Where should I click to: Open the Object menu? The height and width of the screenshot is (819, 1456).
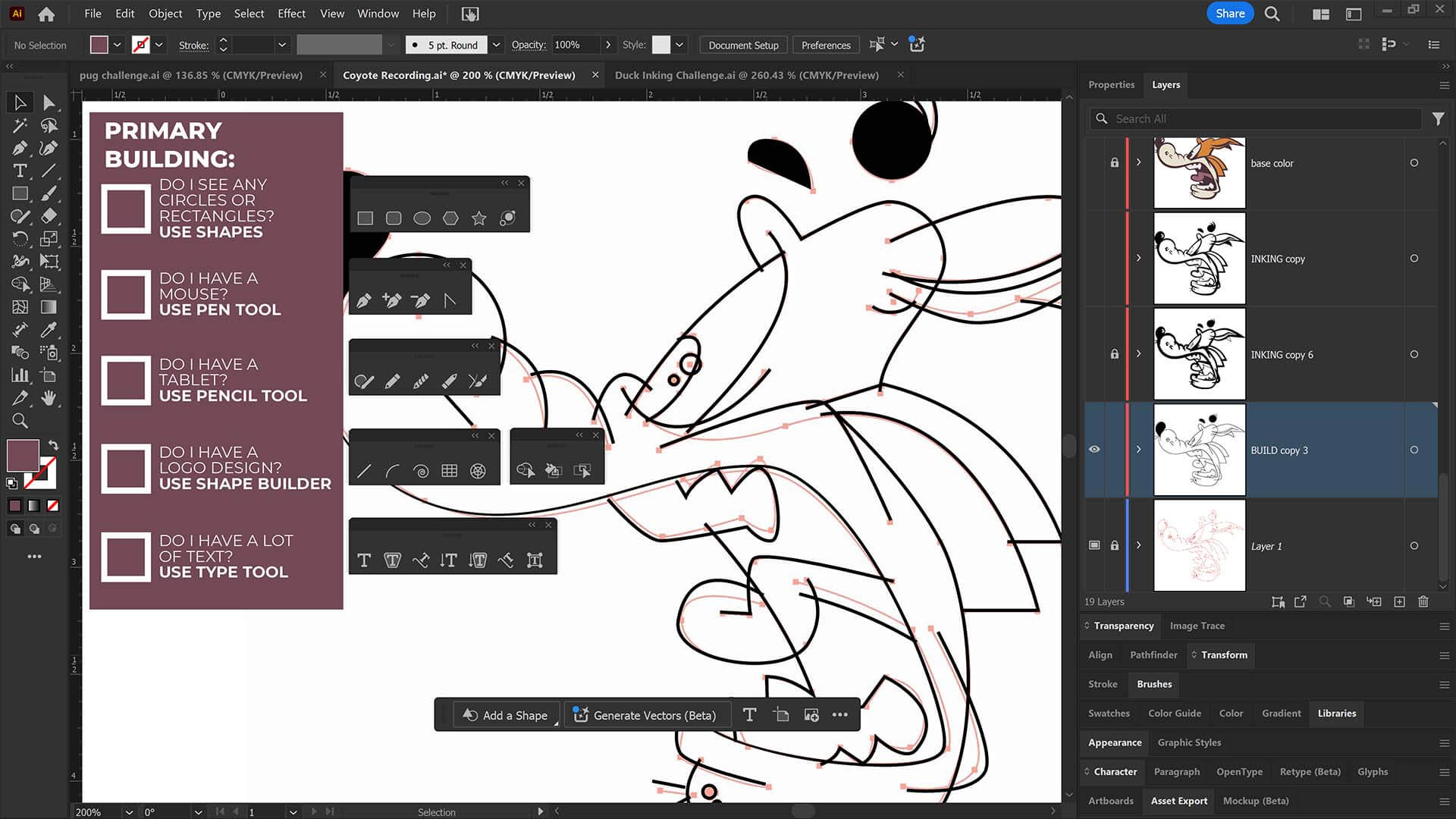click(x=165, y=14)
